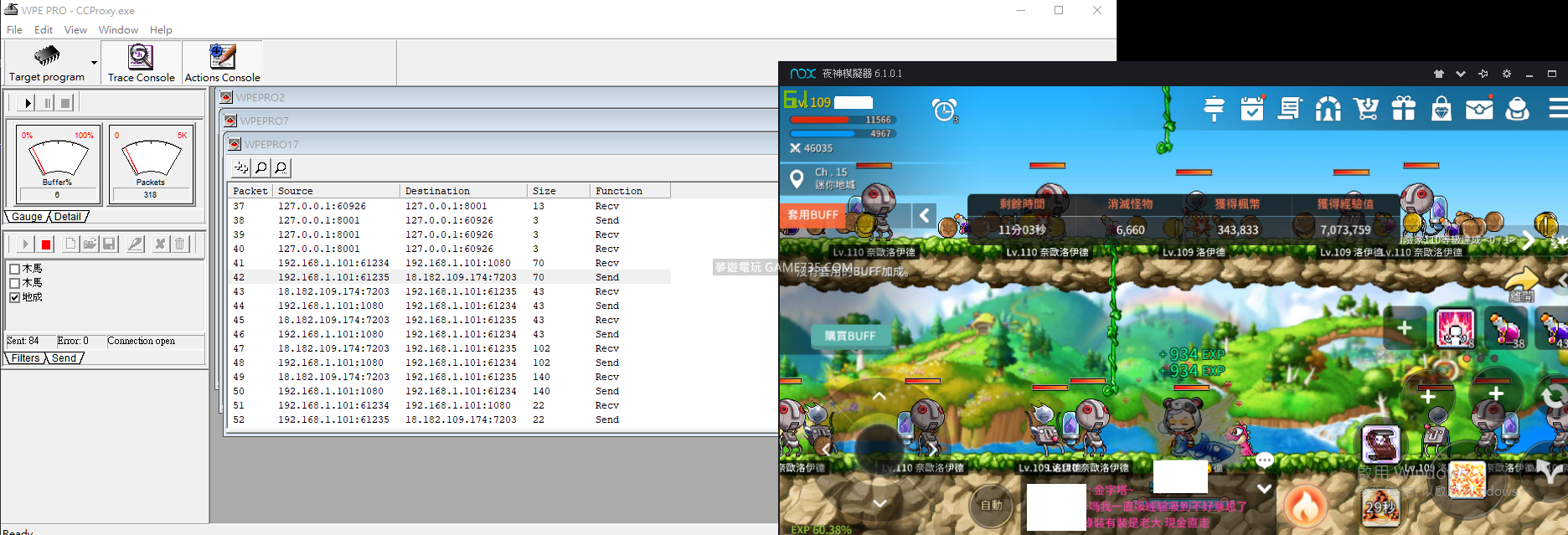
Task: Clear all filters using the trash icon
Action: (x=180, y=244)
